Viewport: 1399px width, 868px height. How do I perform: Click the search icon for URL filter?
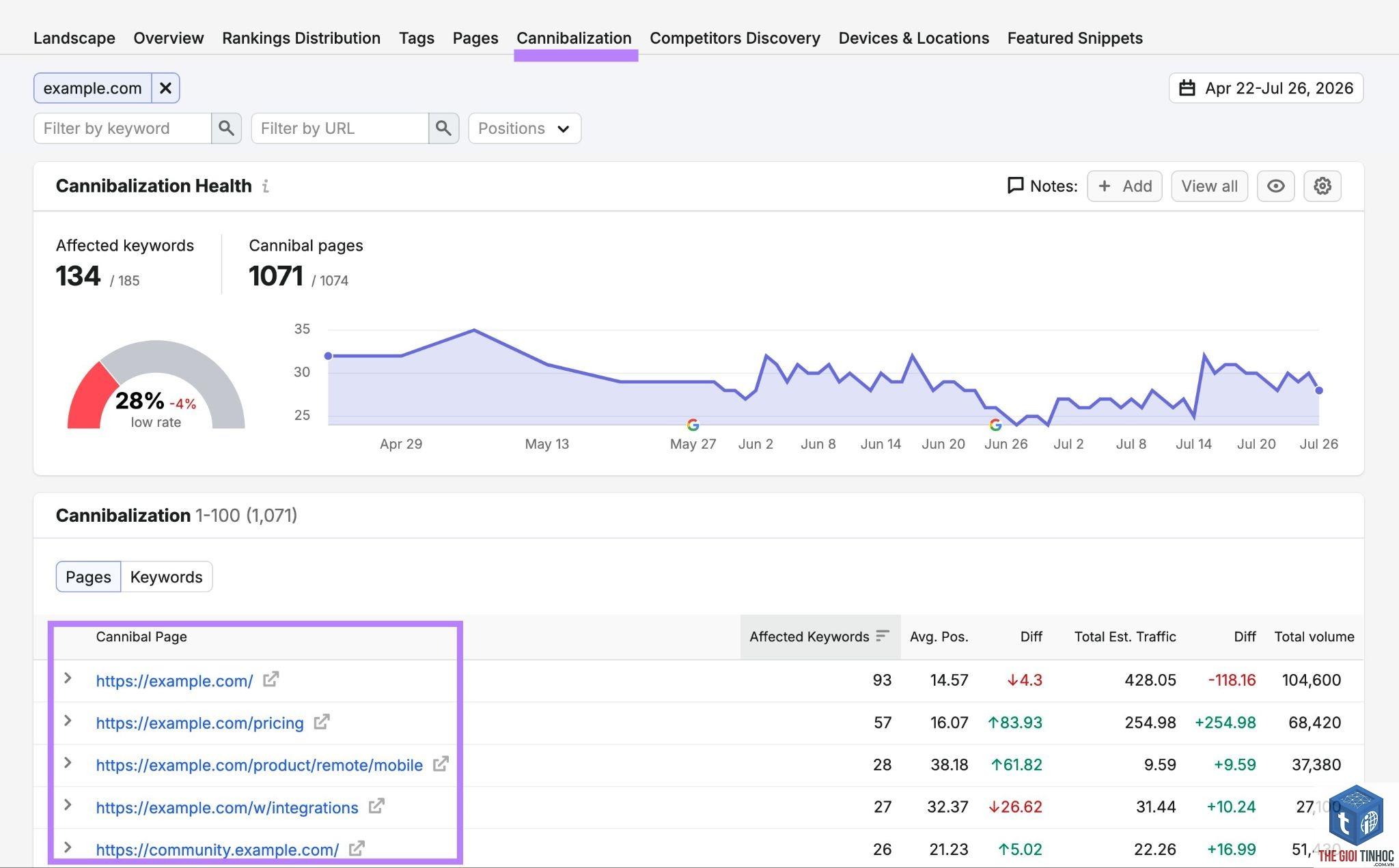pos(443,128)
